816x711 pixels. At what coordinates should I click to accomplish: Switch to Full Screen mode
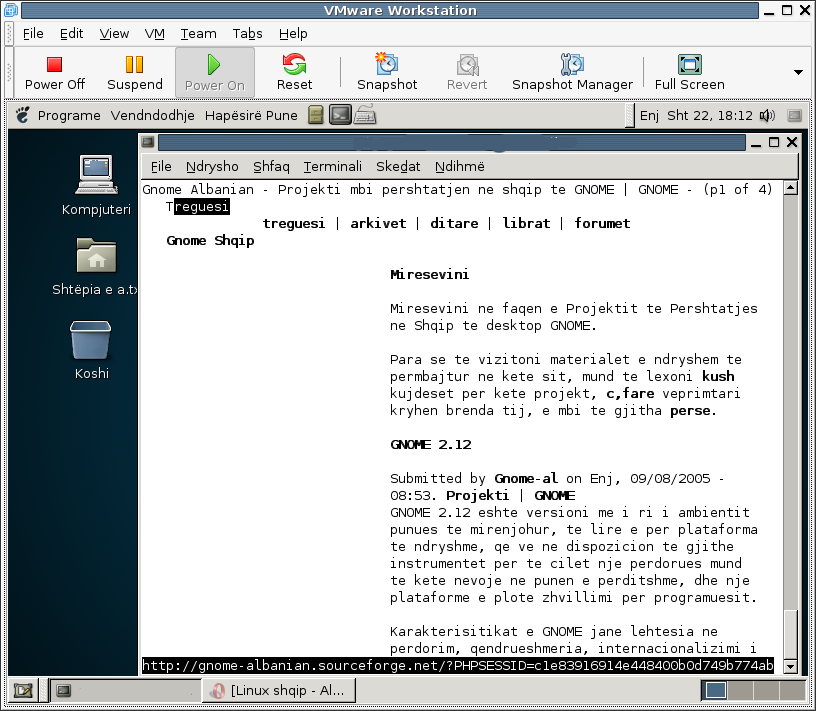pyautogui.click(x=690, y=72)
